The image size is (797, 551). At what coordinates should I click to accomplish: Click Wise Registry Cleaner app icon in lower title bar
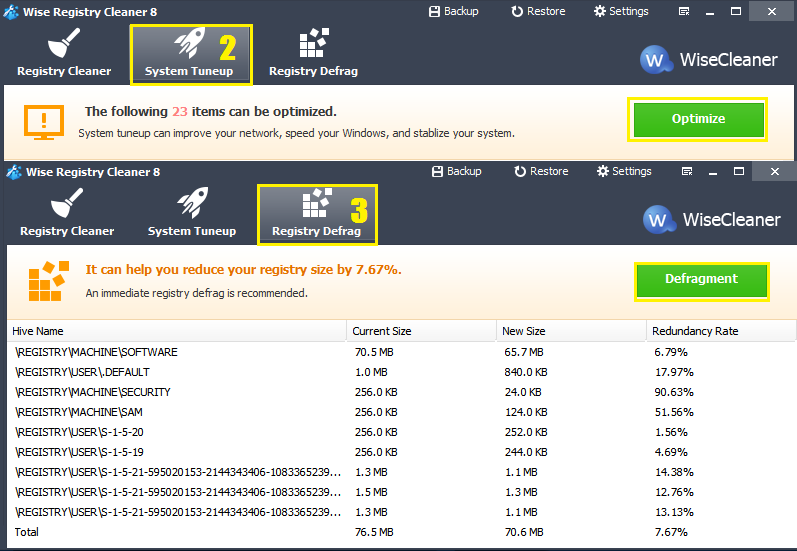(x=13, y=172)
